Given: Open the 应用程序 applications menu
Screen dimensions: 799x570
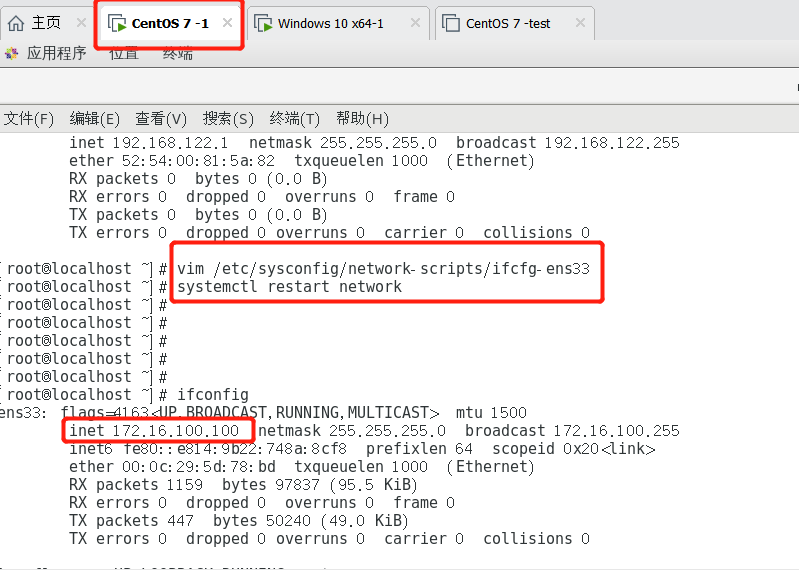Looking at the screenshot, I should click(56, 53).
